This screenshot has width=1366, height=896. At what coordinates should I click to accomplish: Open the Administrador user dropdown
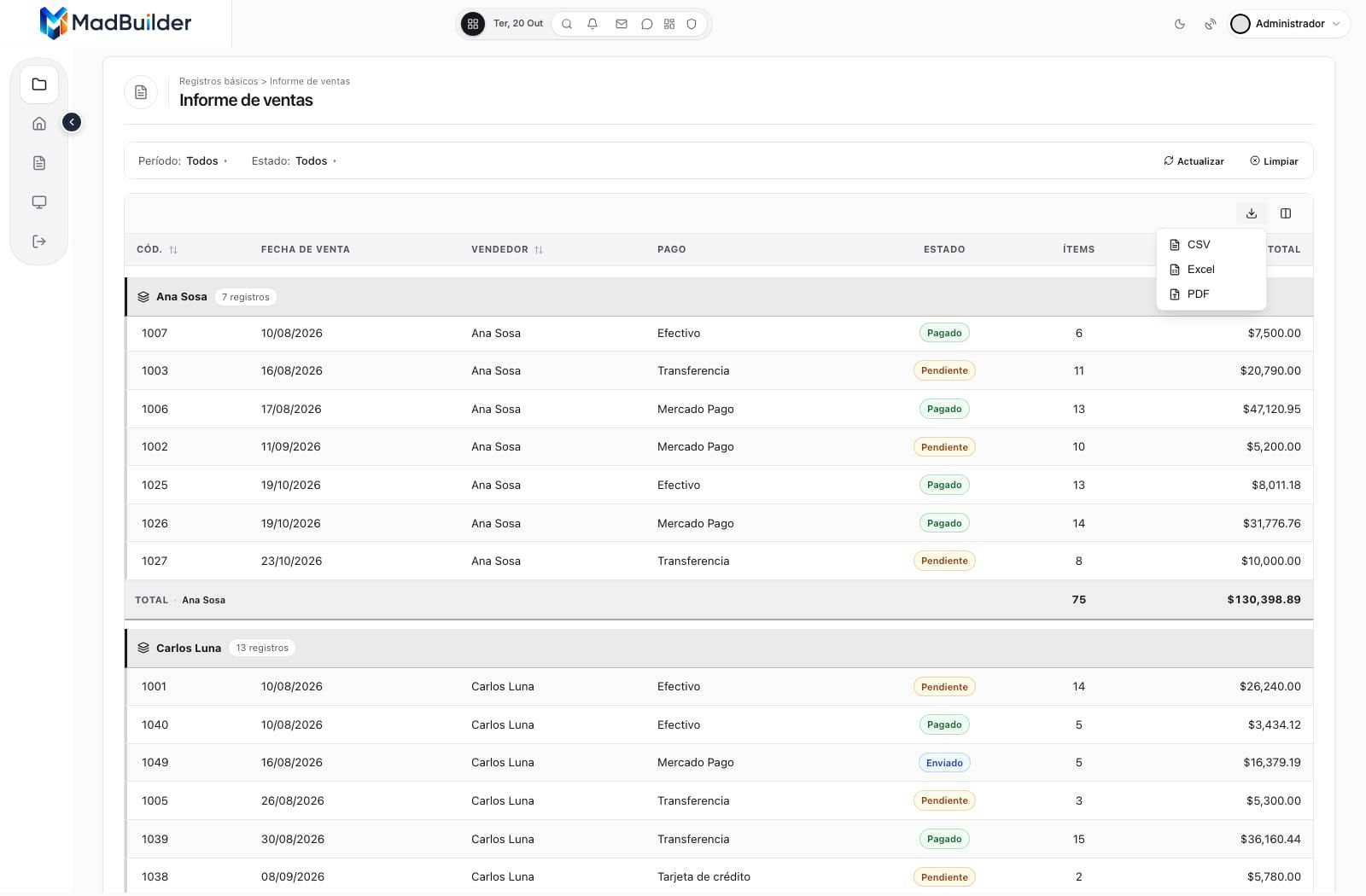(1289, 24)
